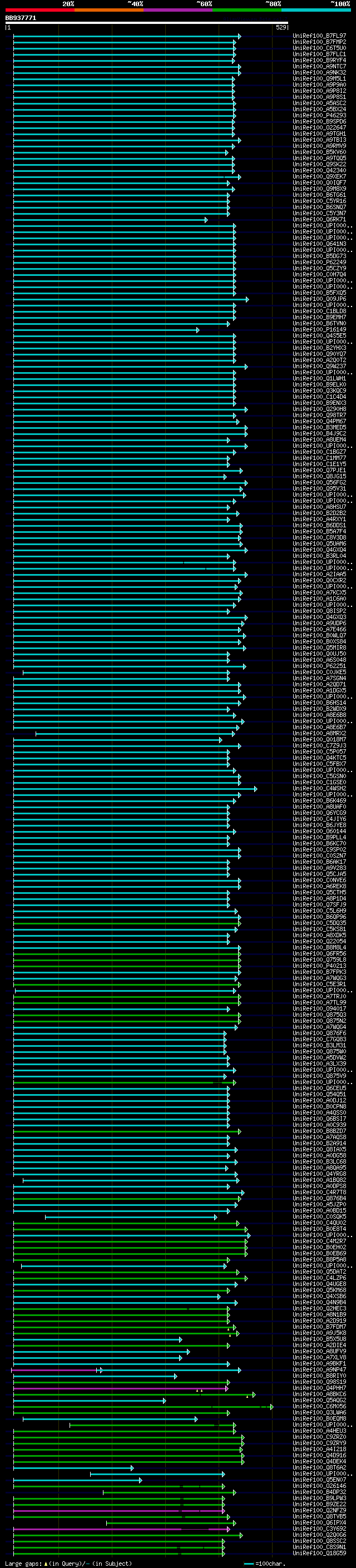Select the UniRef100_O60144 label
Screen dimensions: 356x1568
319,832
